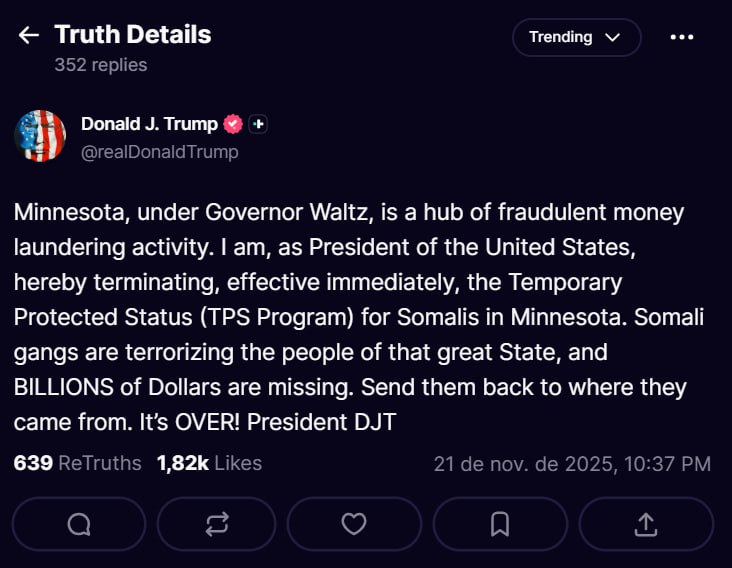This screenshot has height=568, width=732.
Task: View the 1,82k Likes list
Action: 209,463
